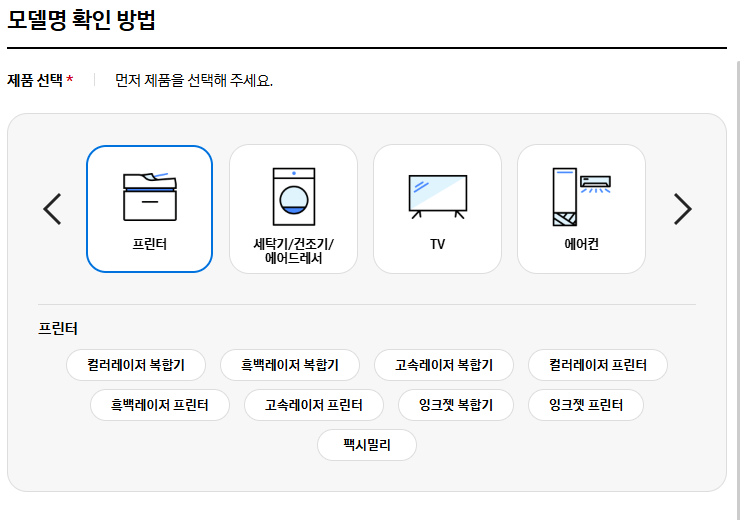The image size is (740, 520).
Task: Choose 고속레이저 프린터 type
Action: (x=314, y=405)
